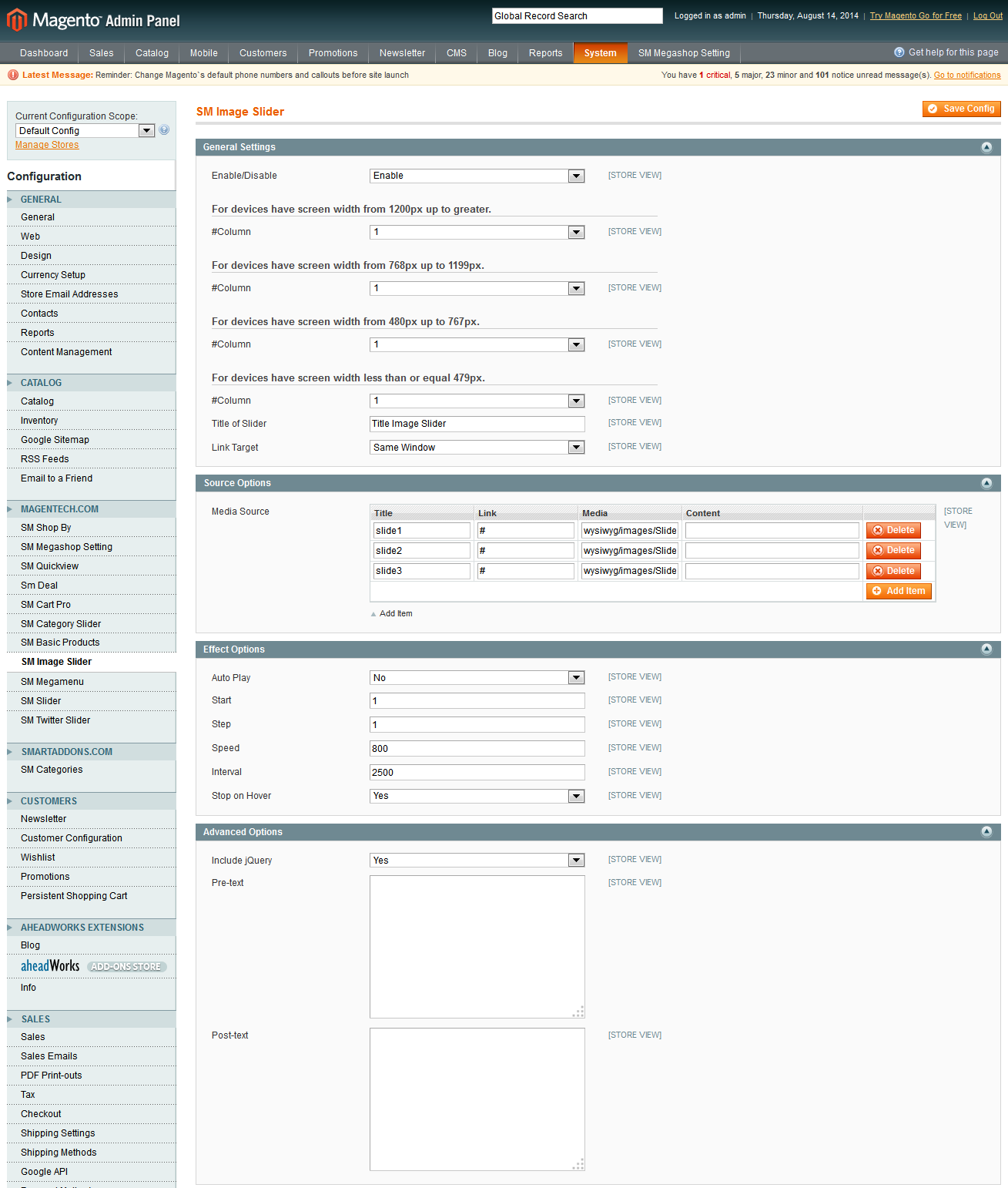Delete the slide3 row
The image size is (1008, 1188).
(893, 571)
